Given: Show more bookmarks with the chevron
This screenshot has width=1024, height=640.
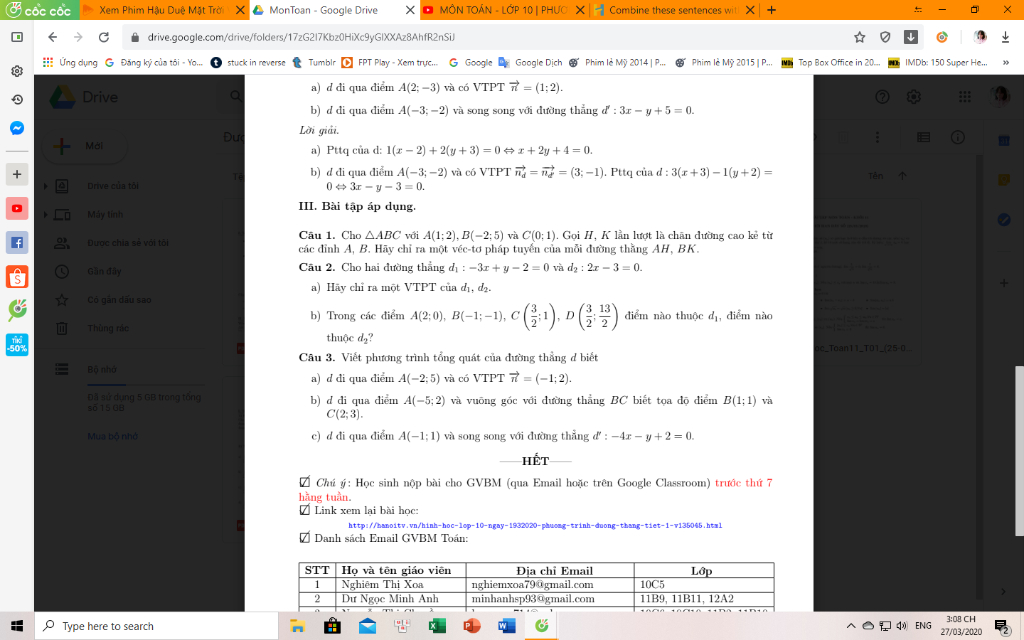Looking at the screenshot, I should click(1006, 63).
